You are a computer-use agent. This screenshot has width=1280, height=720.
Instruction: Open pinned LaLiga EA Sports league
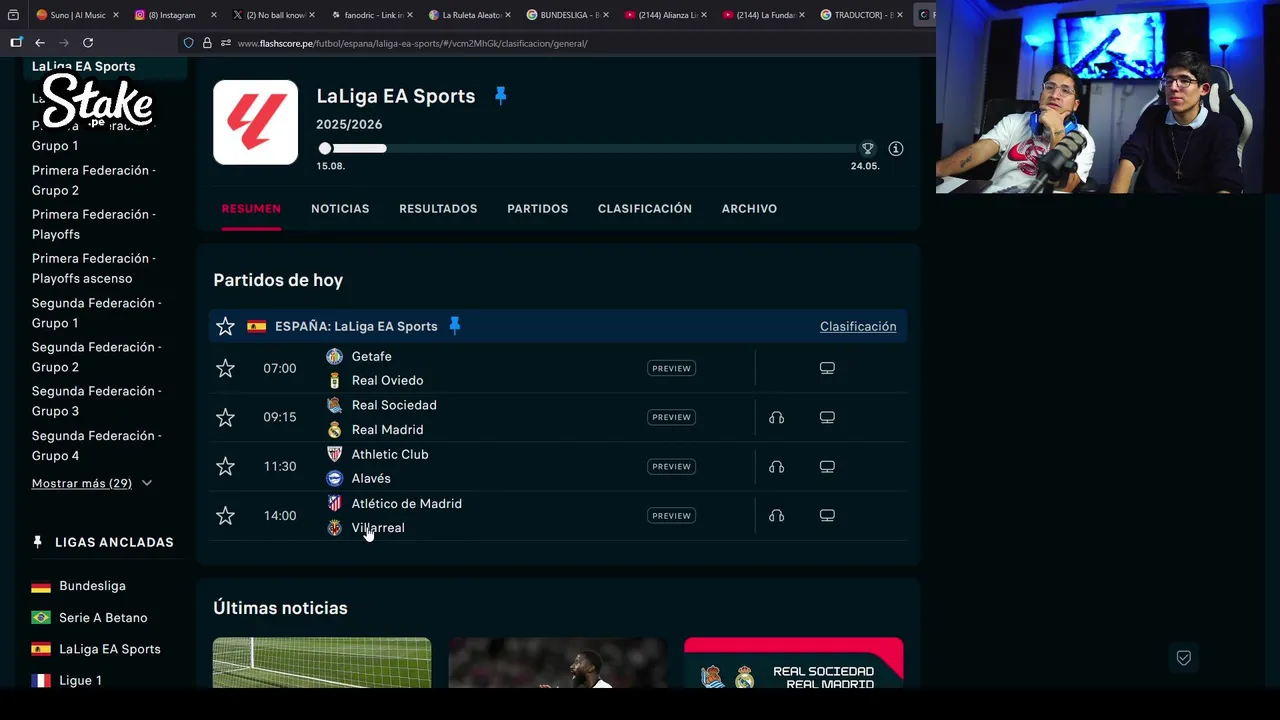[x=109, y=649]
